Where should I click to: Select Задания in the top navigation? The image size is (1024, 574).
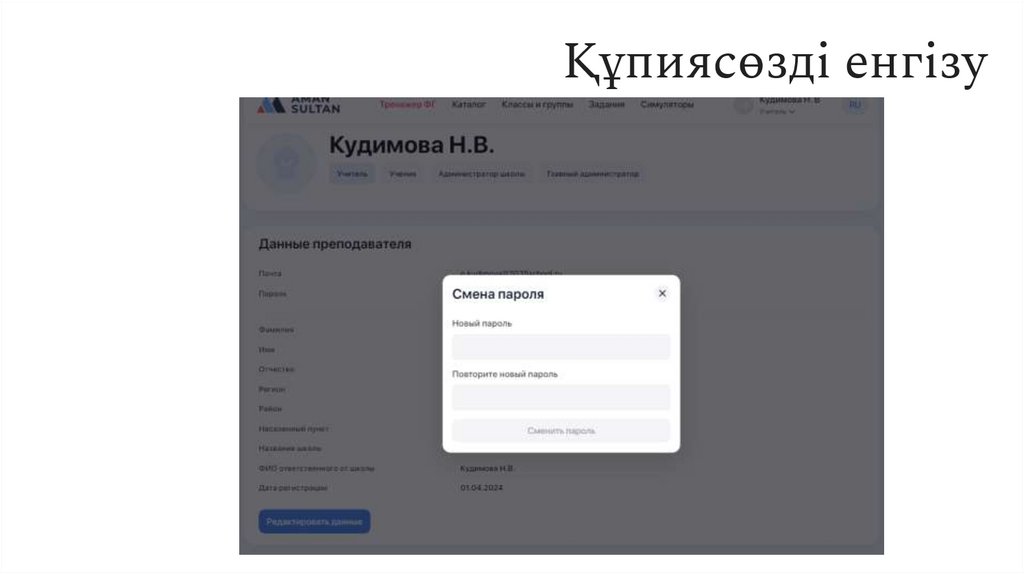tap(606, 104)
